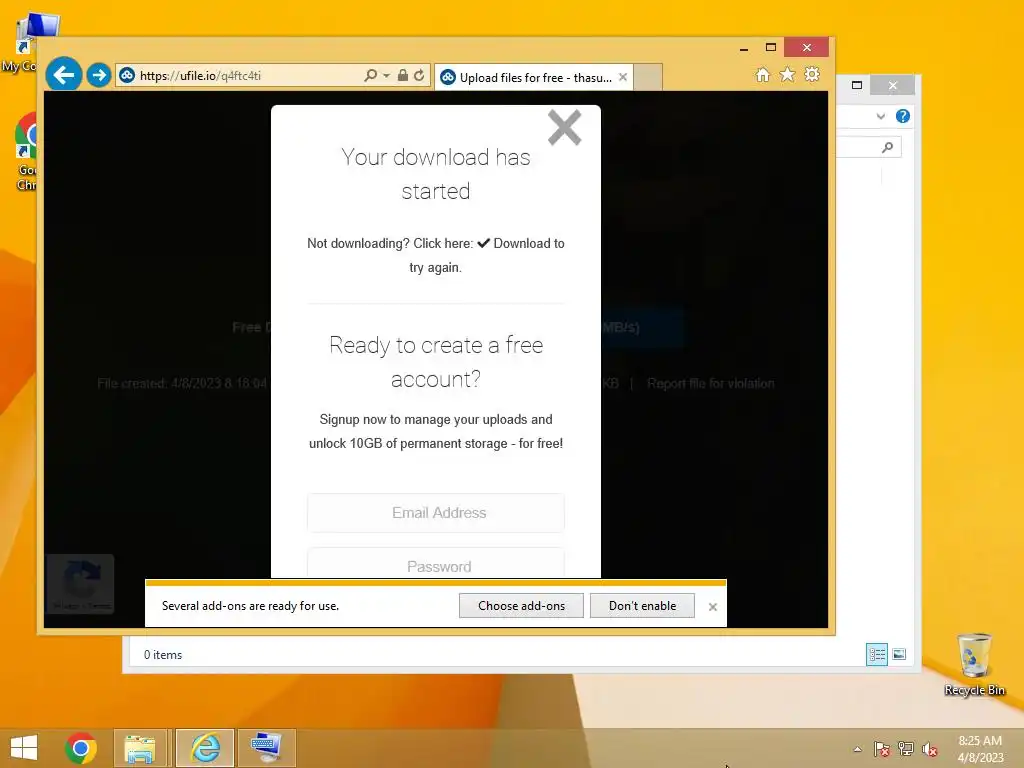Open Help in the File Explorer window
Image resolution: width=1024 pixels, height=768 pixels.
click(x=903, y=116)
